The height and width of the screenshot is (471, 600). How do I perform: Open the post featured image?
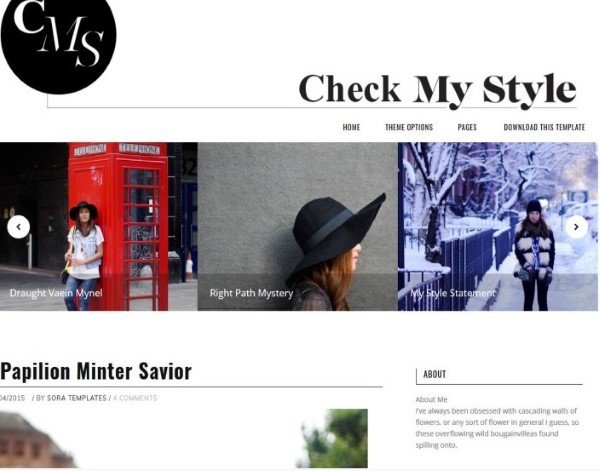(x=184, y=438)
